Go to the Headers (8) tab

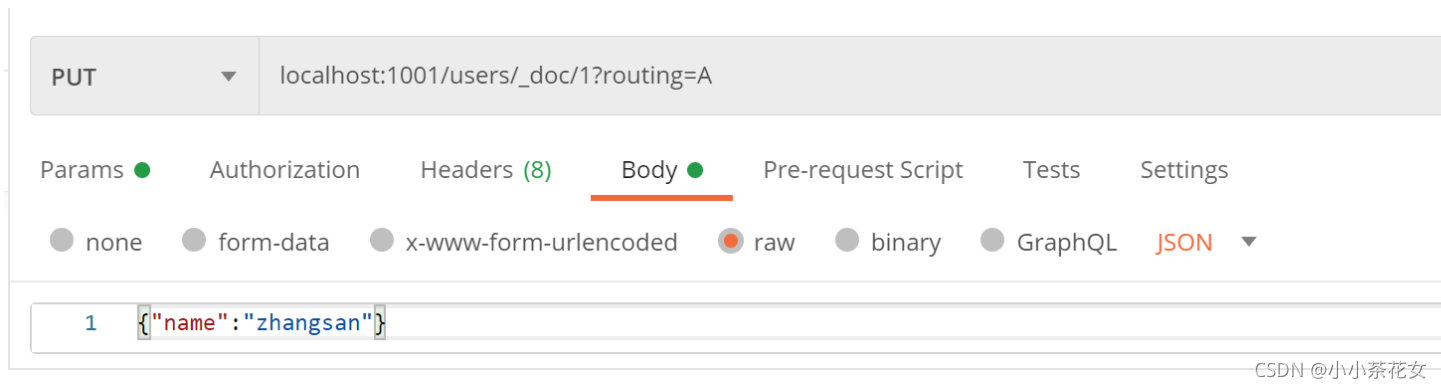point(486,170)
